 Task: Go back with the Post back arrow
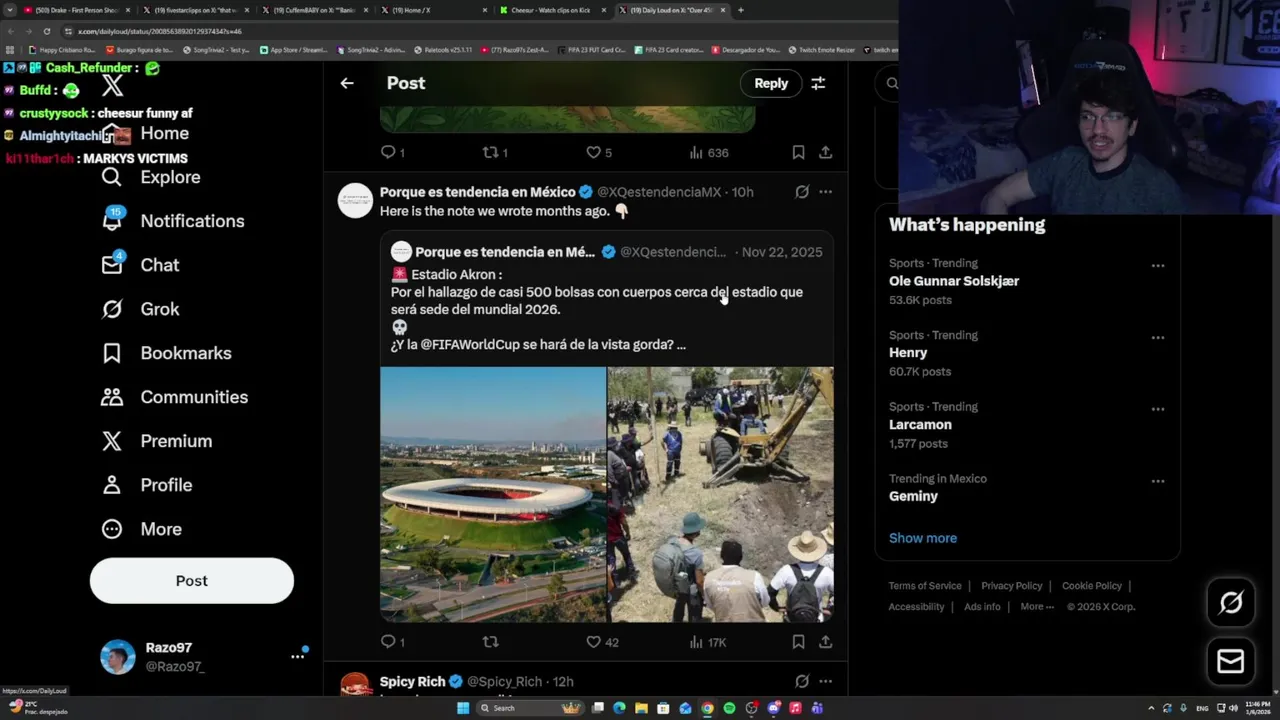347,83
